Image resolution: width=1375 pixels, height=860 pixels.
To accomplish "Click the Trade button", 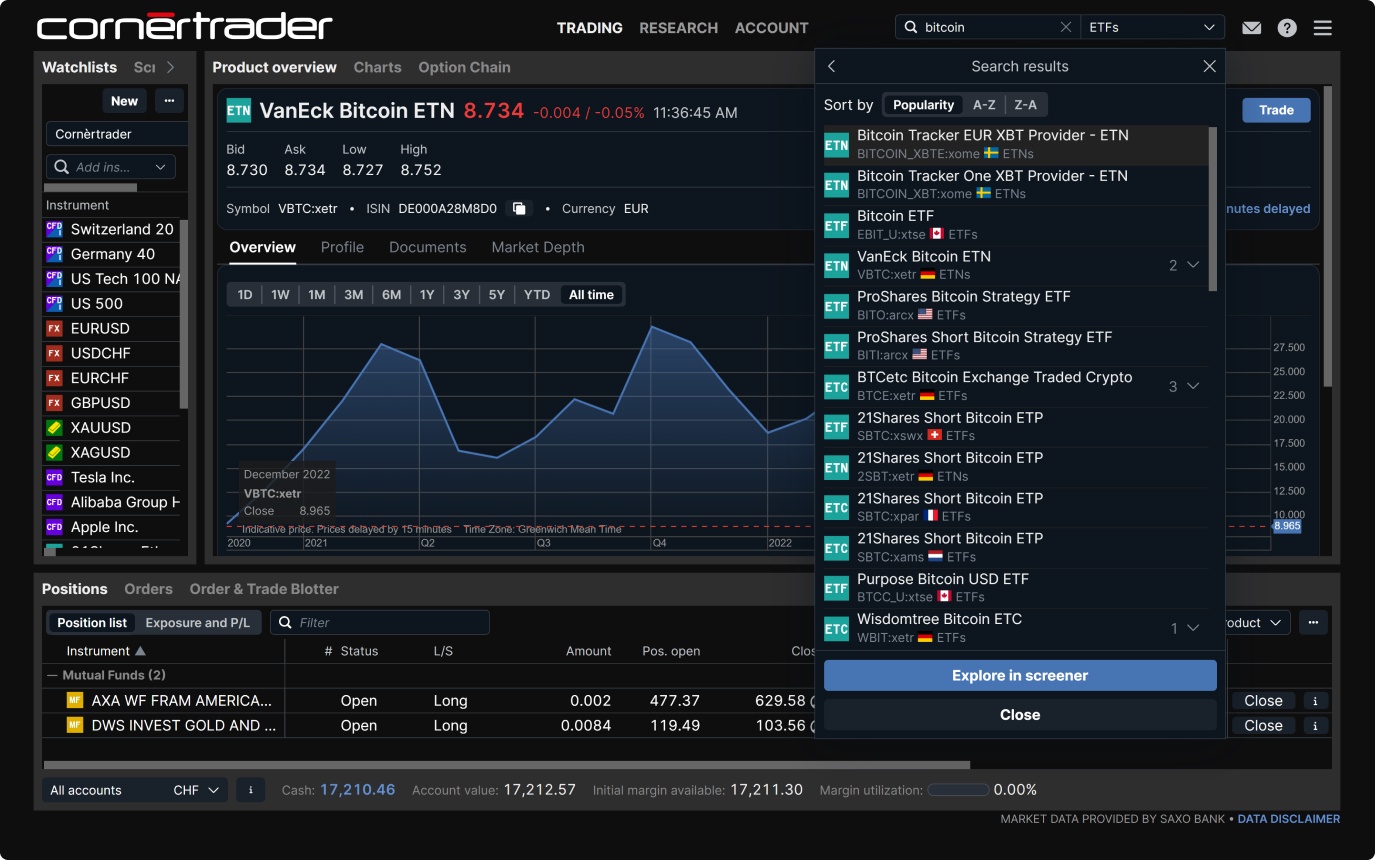I will pyautogui.click(x=1276, y=110).
